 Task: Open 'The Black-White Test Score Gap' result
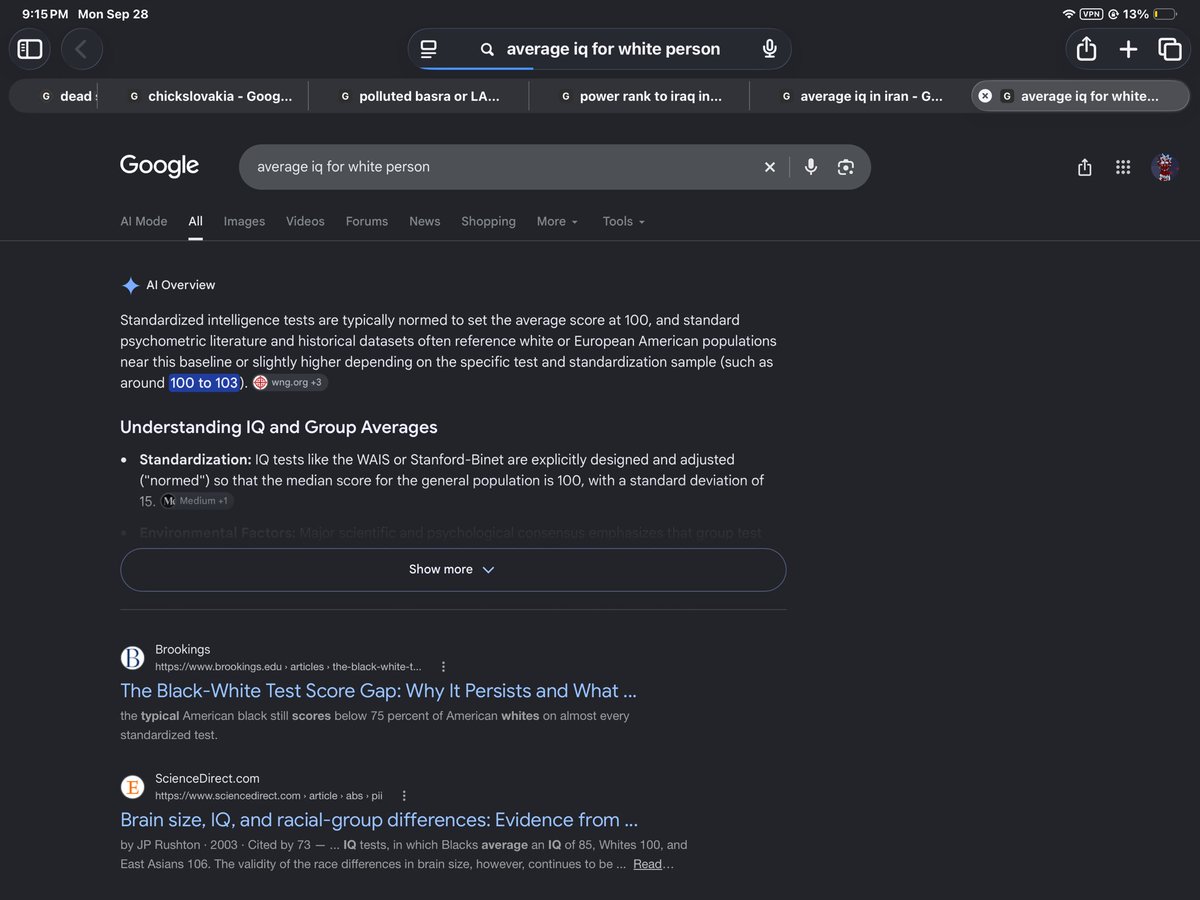click(378, 691)
